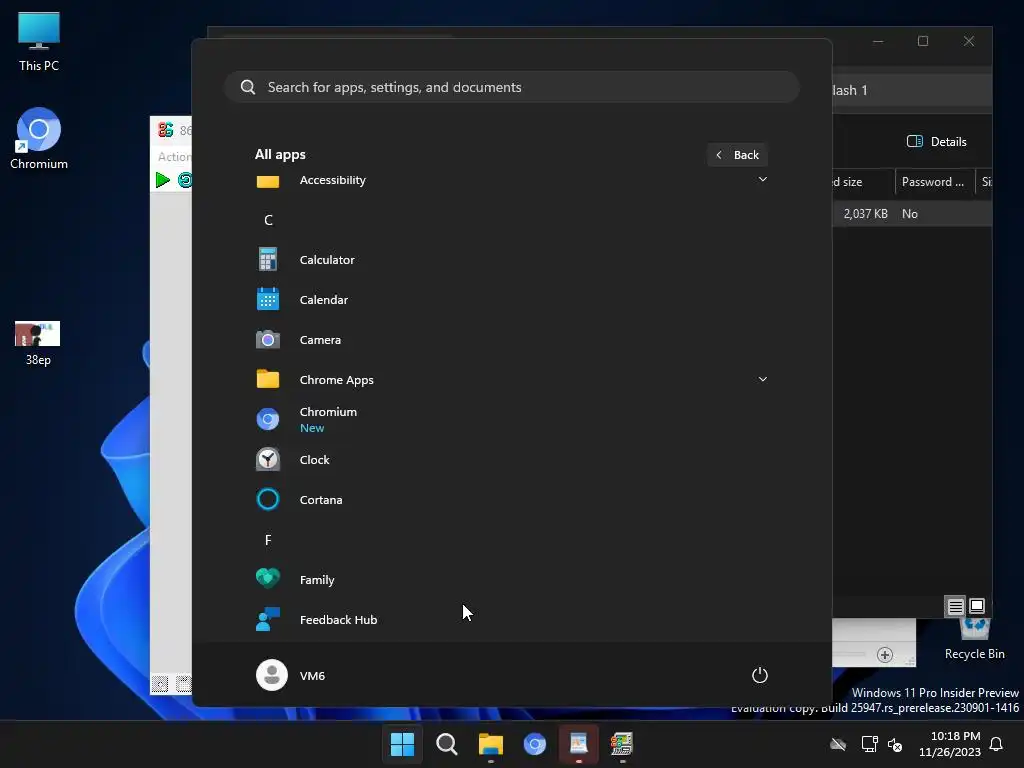1024x768 pixels.
Task: Jump to apps by letter F header
Action: click(268, 540)
